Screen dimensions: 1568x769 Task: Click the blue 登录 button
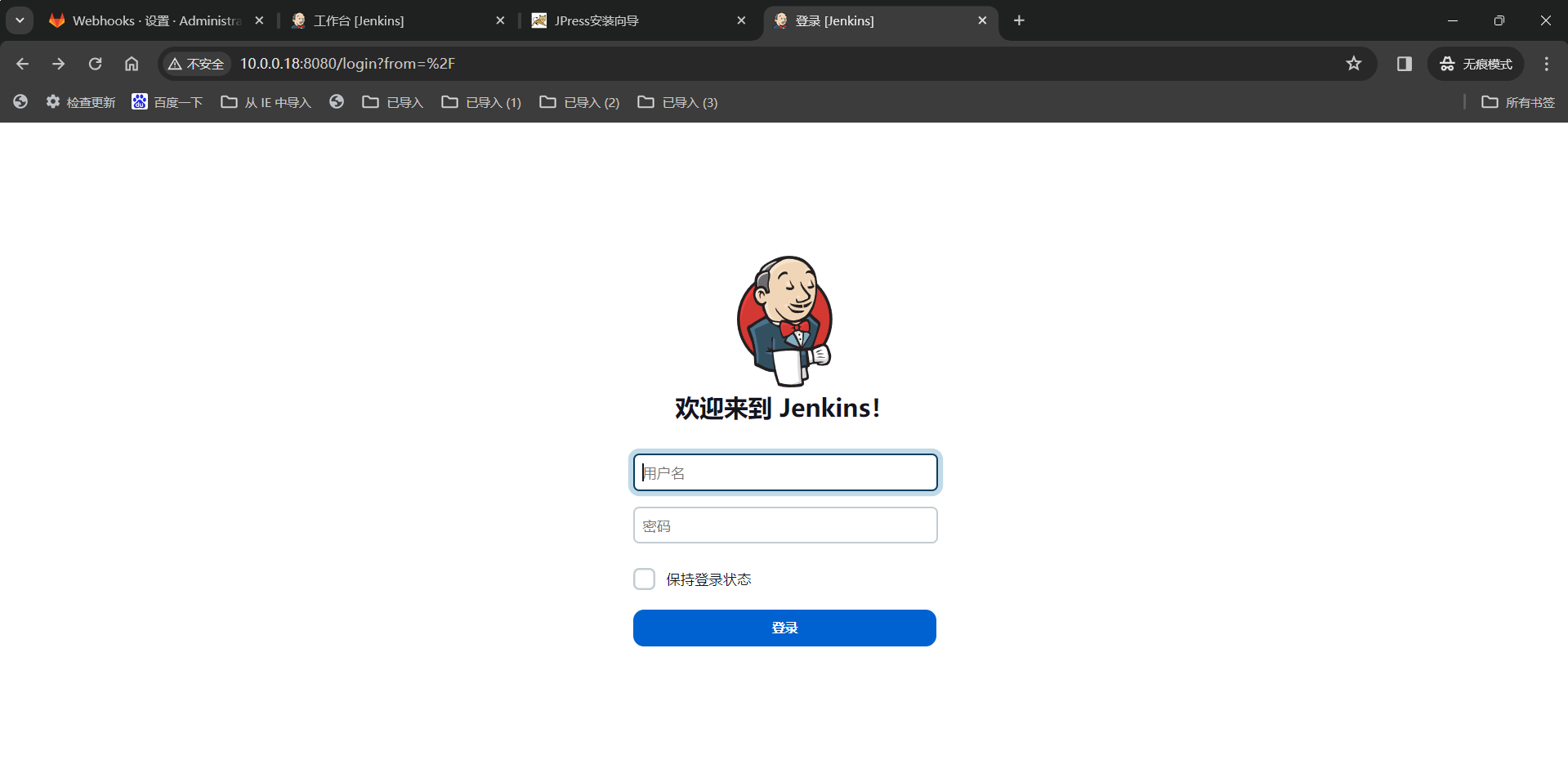(784, 628)
